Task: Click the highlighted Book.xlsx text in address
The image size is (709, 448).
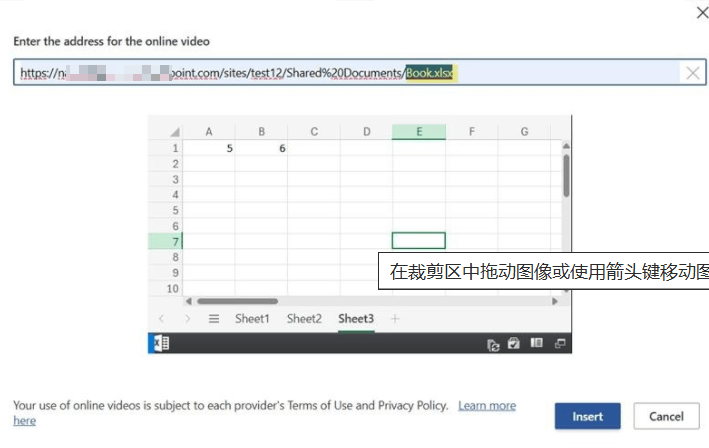Action: (x=429, y=73)
